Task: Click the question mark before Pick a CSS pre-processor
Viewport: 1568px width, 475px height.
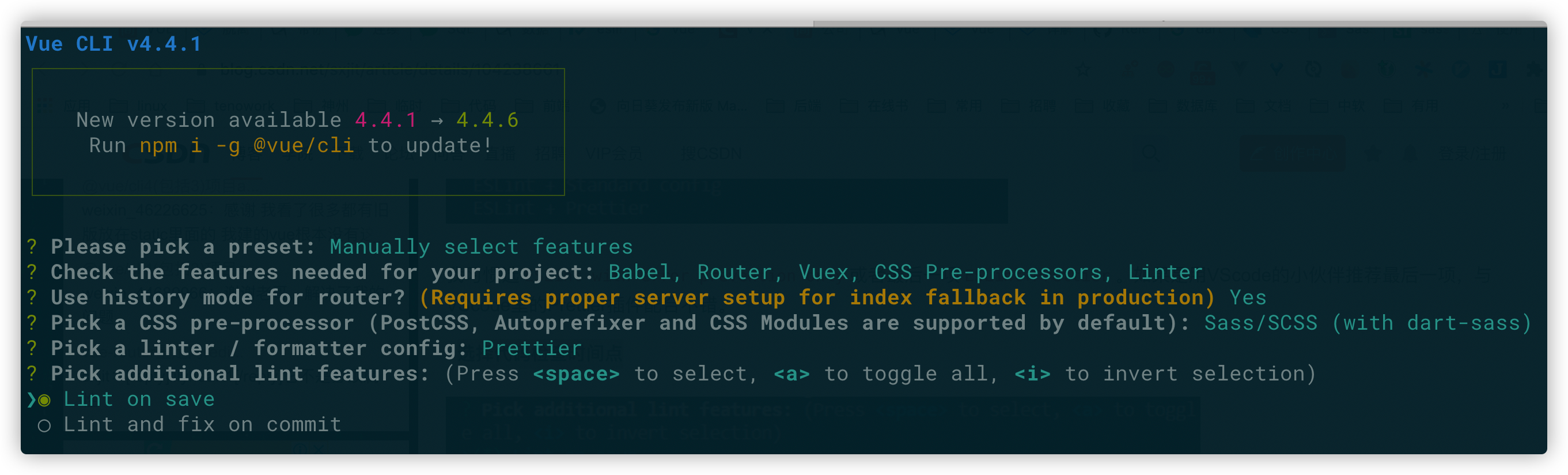Action: point(32,323)
